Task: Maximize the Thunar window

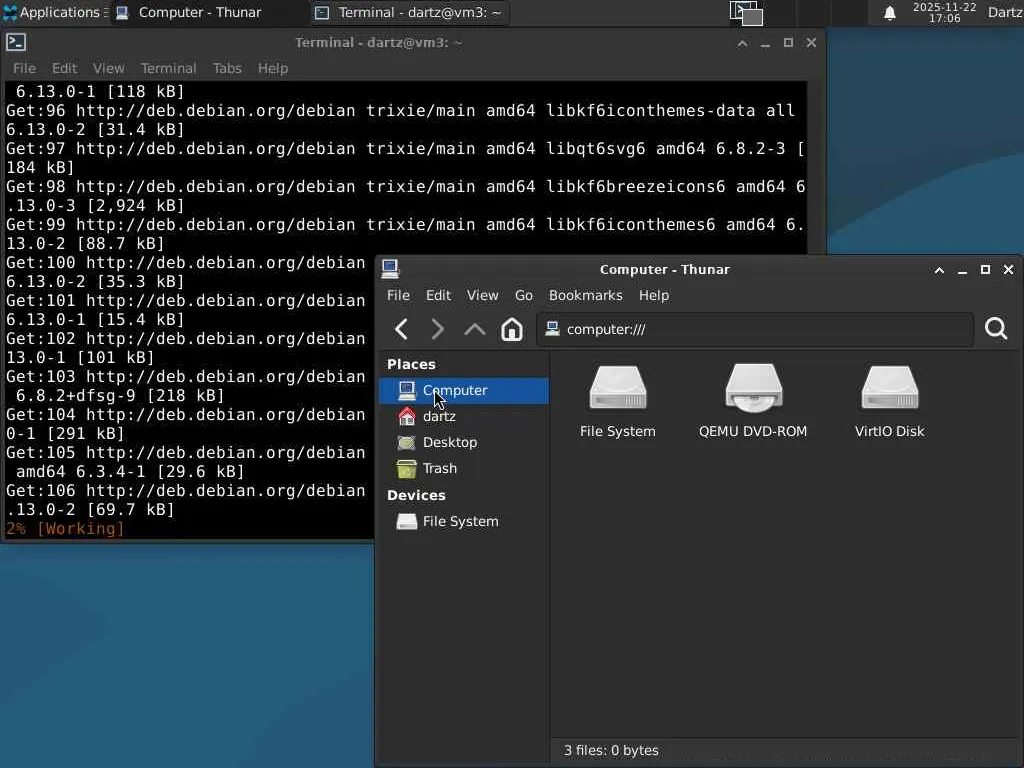Action: (985, 270)
